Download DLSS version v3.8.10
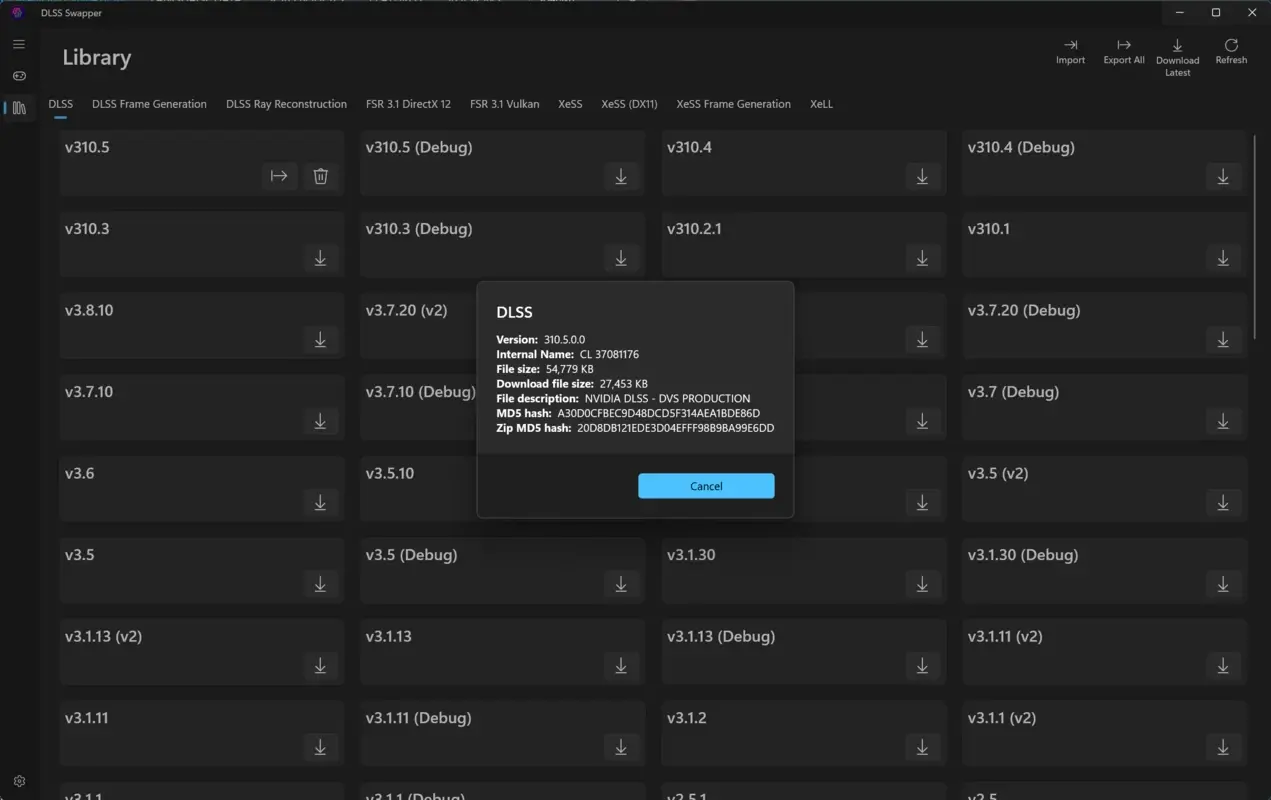Screen dimensions: 1271x800 click(320, 339)
